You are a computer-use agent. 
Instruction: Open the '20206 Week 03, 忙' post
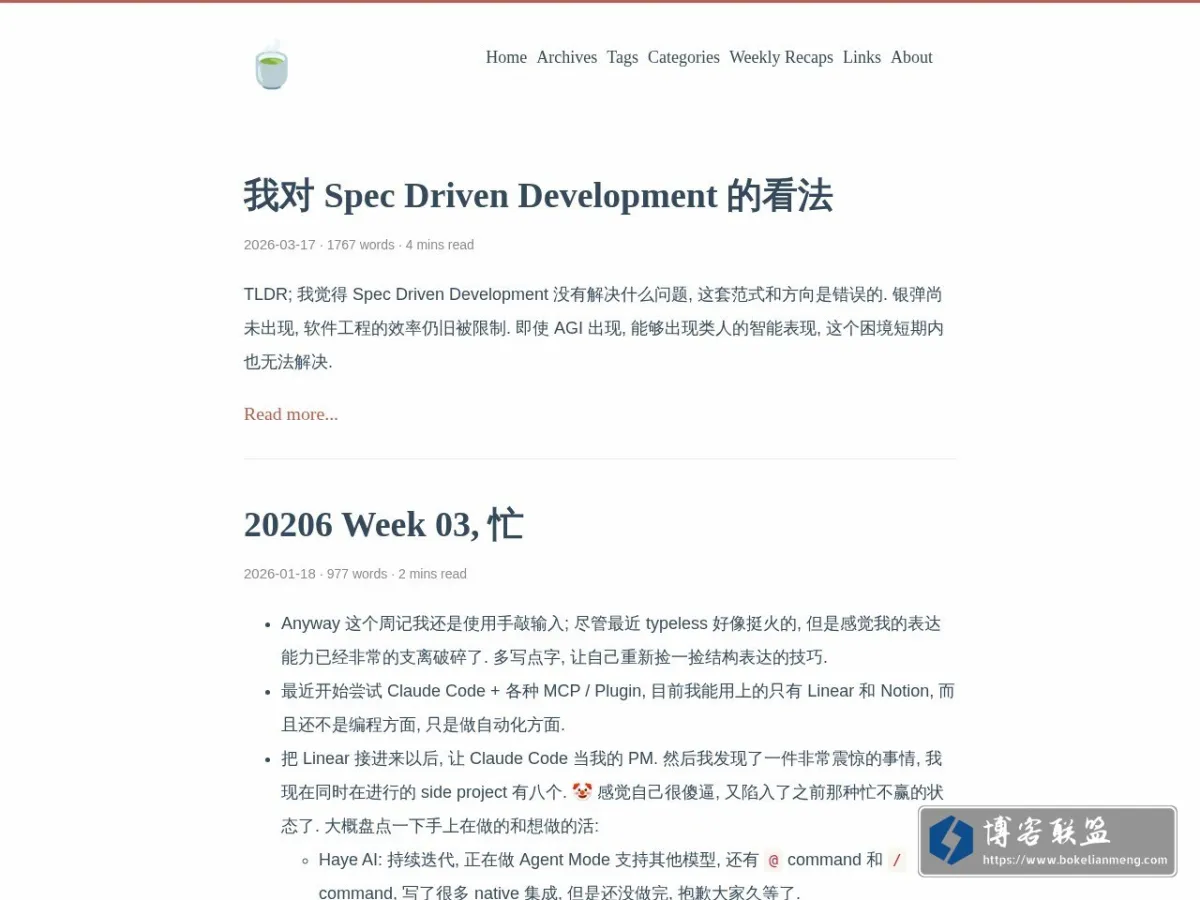tap(384, 524)
